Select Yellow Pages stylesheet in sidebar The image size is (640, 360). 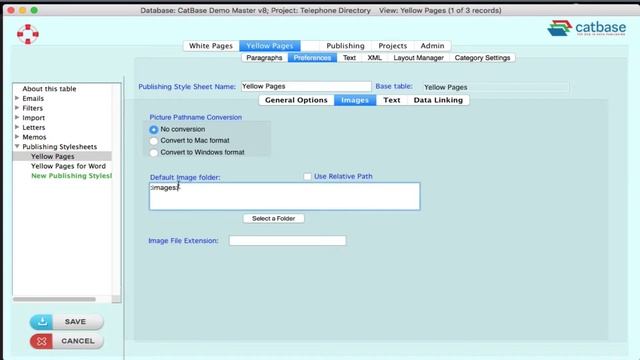click(x=53, y=156)
